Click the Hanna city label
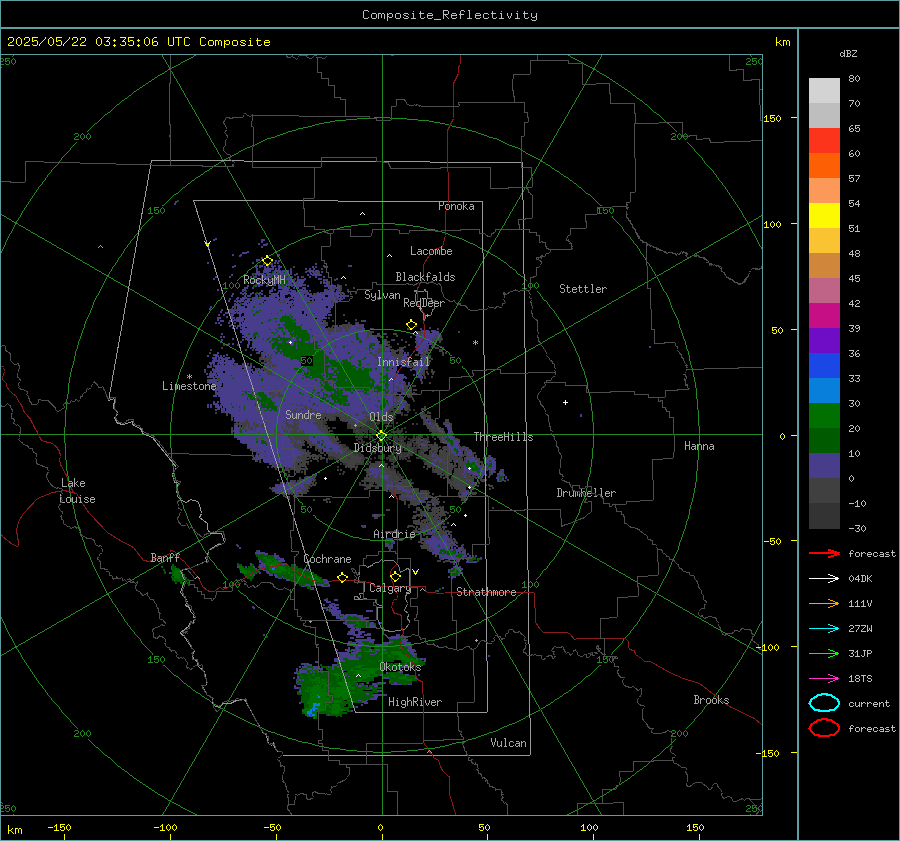 point(699,446)
